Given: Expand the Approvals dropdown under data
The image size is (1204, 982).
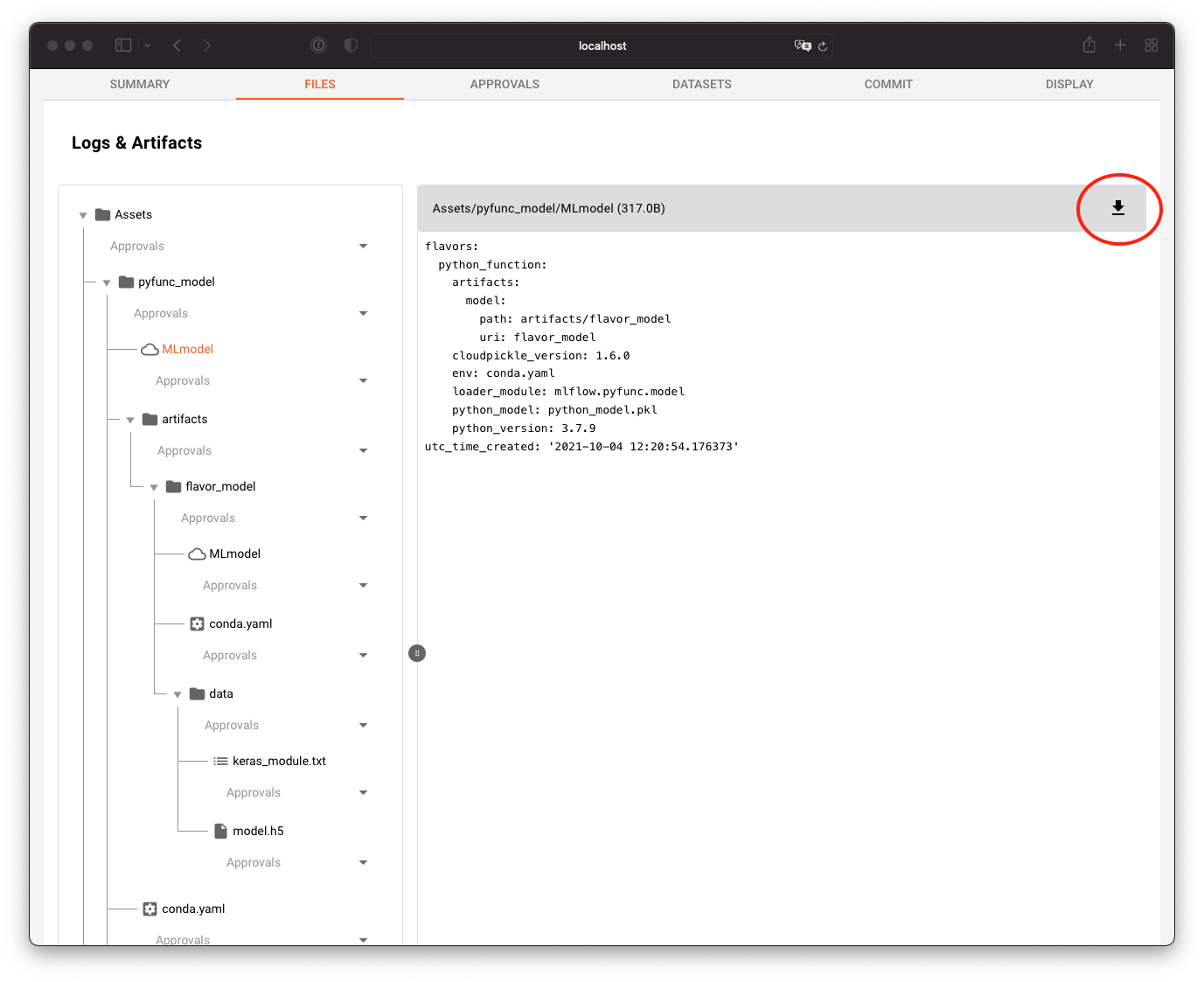Looking at the screenshot, I should point(363,726).
